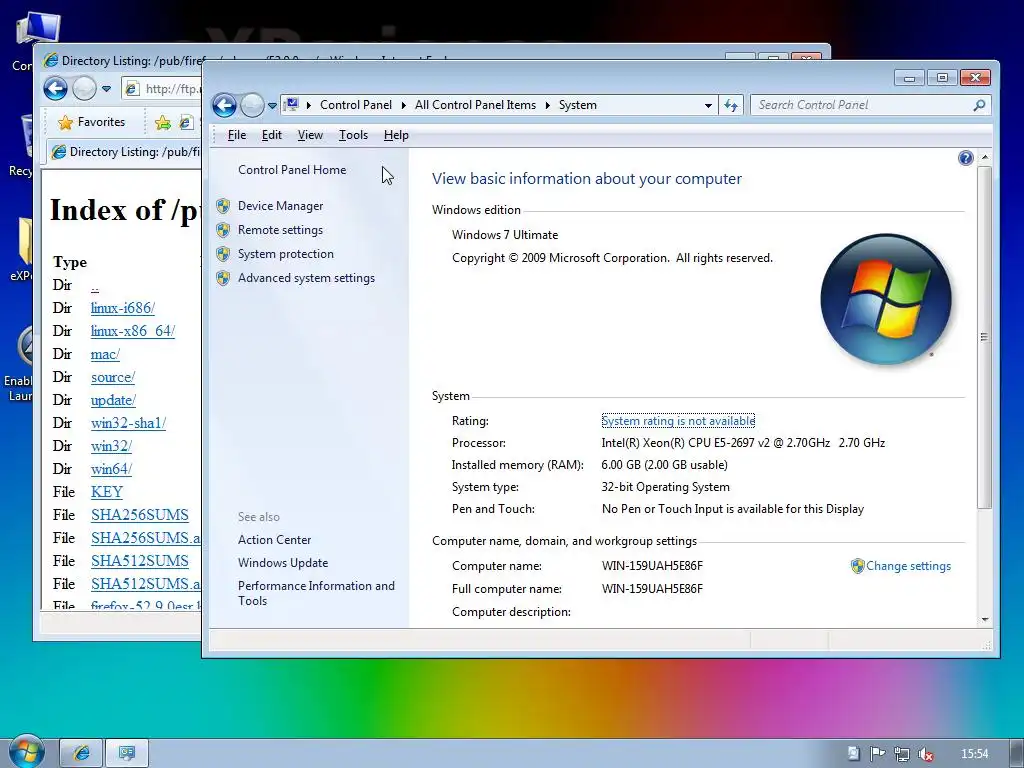1024x768 pixels.
Task: Switch to Control Panel System taskbar button
Action: 127,753
